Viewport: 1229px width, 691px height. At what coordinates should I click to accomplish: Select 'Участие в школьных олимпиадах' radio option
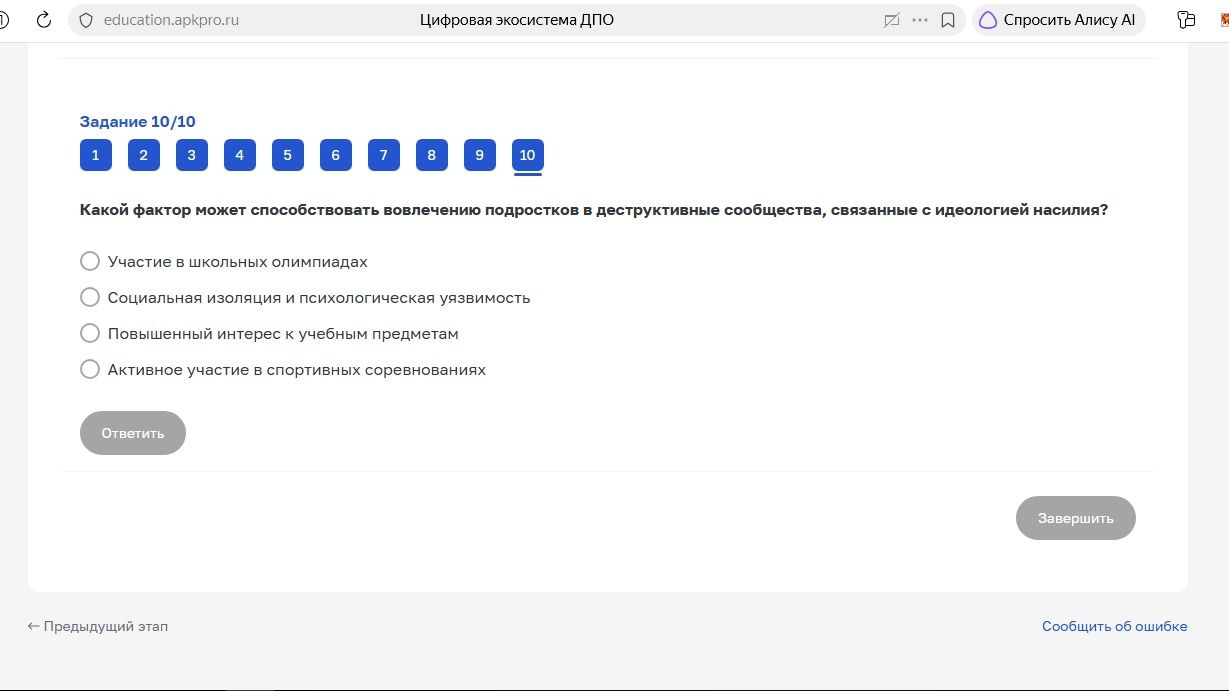[x=90, y=261]
